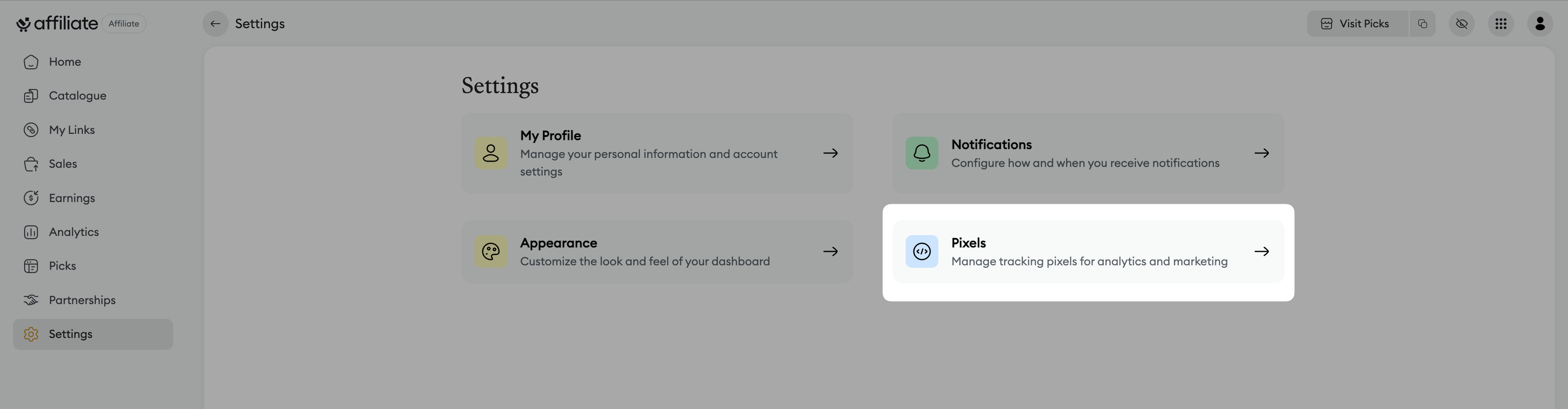Click the Sales bag icon

31,164
